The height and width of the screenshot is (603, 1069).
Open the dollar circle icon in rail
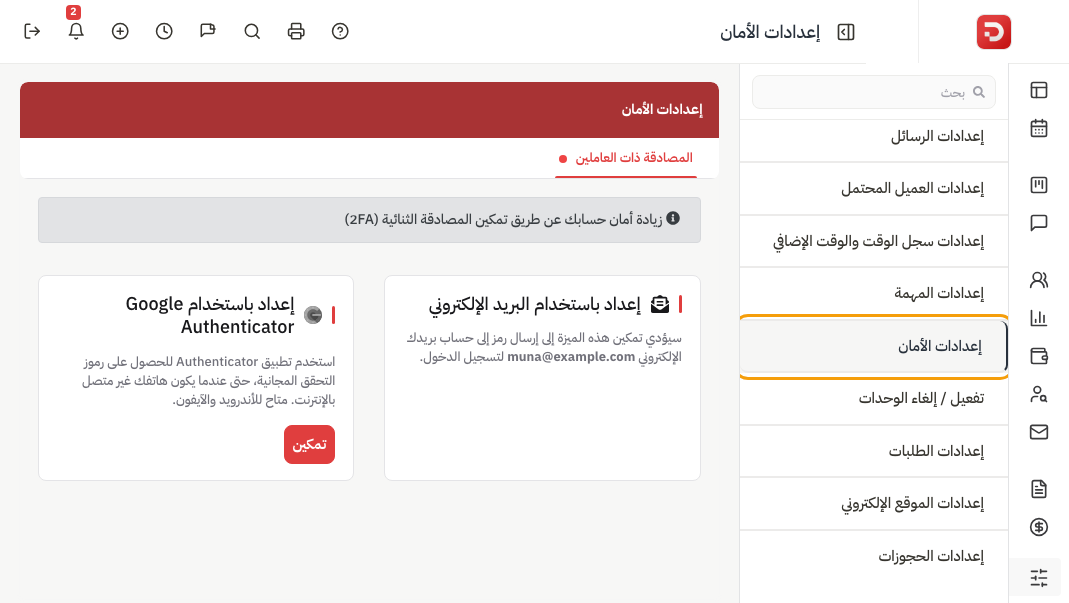click(1039, 527)
